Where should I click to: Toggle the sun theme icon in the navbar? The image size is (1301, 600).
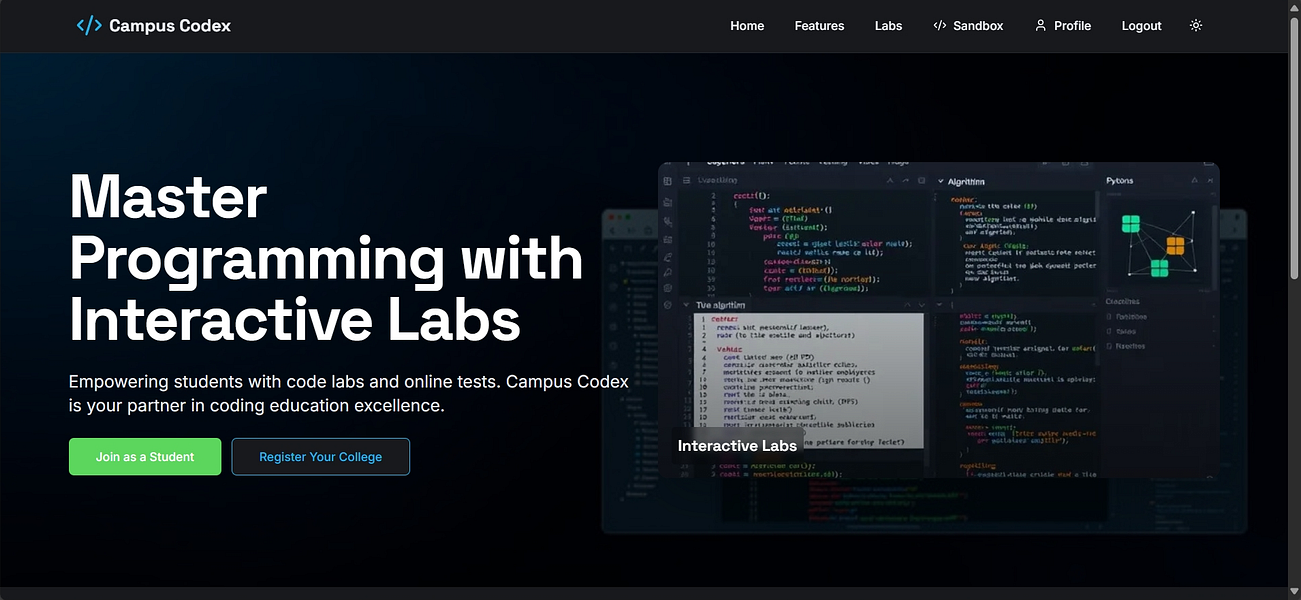click(1195, 25)
